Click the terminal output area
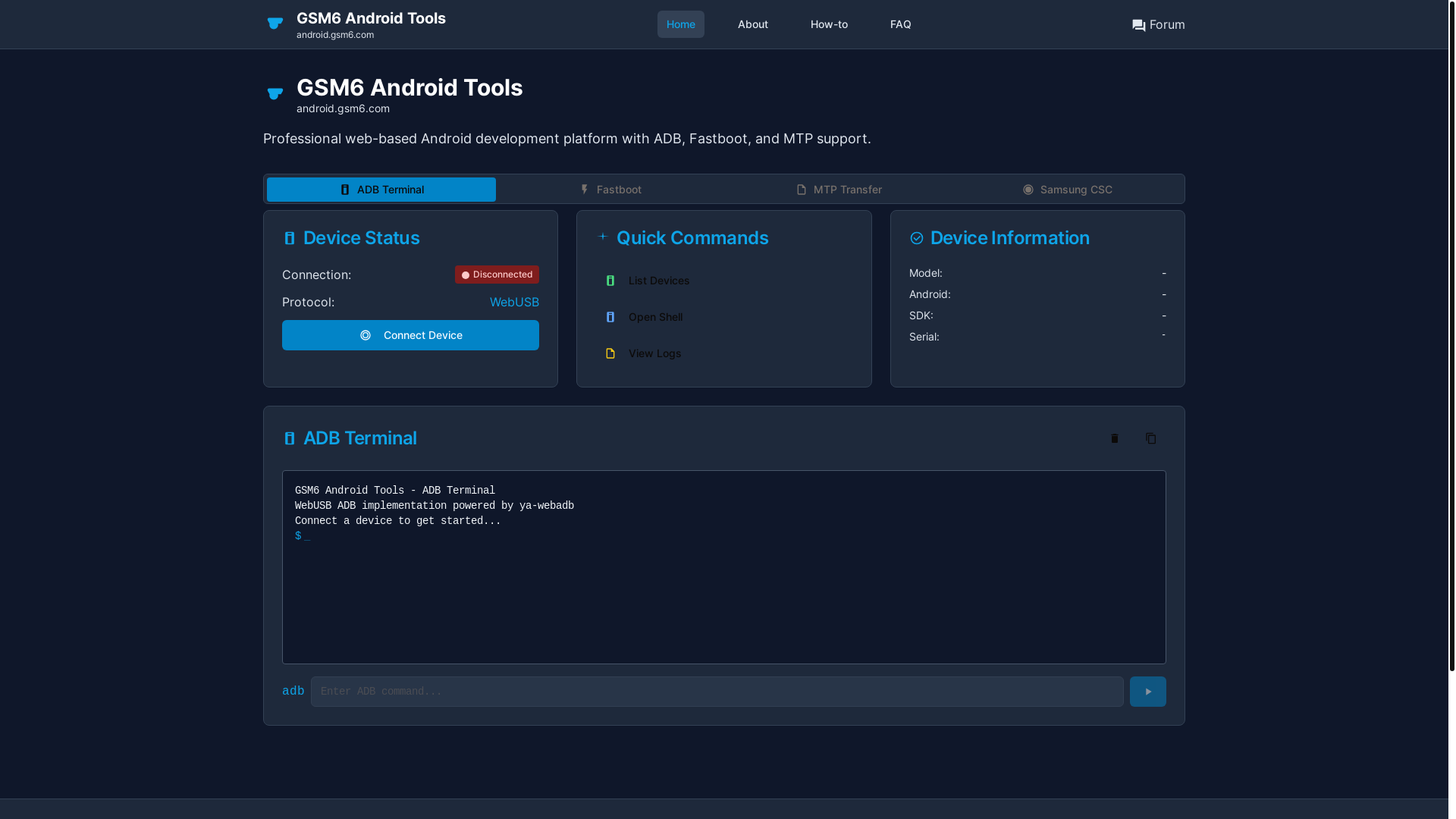This screenshot has width=1456, height=819. pos(724,567)
